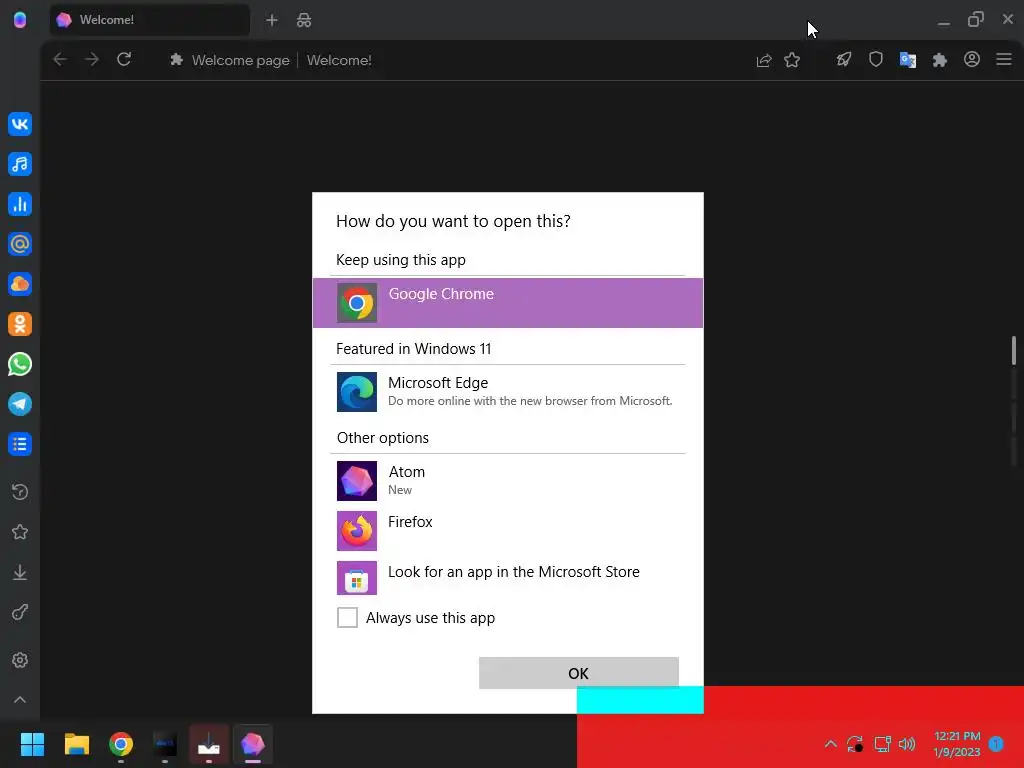This screenshot has width=1024, height=768.
Task: Open Google Chrome from the taskbar
Action: pyautogui.click(x=121, y=744)
